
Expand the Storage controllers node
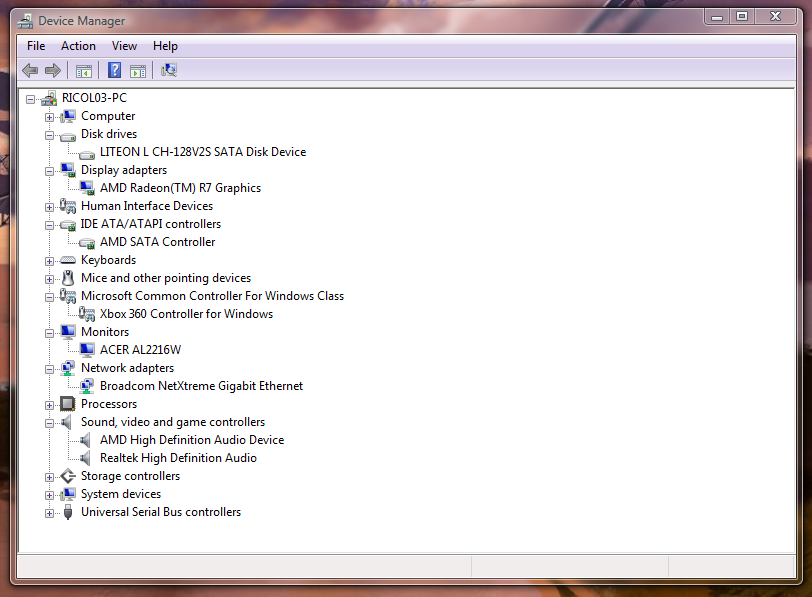50,477
